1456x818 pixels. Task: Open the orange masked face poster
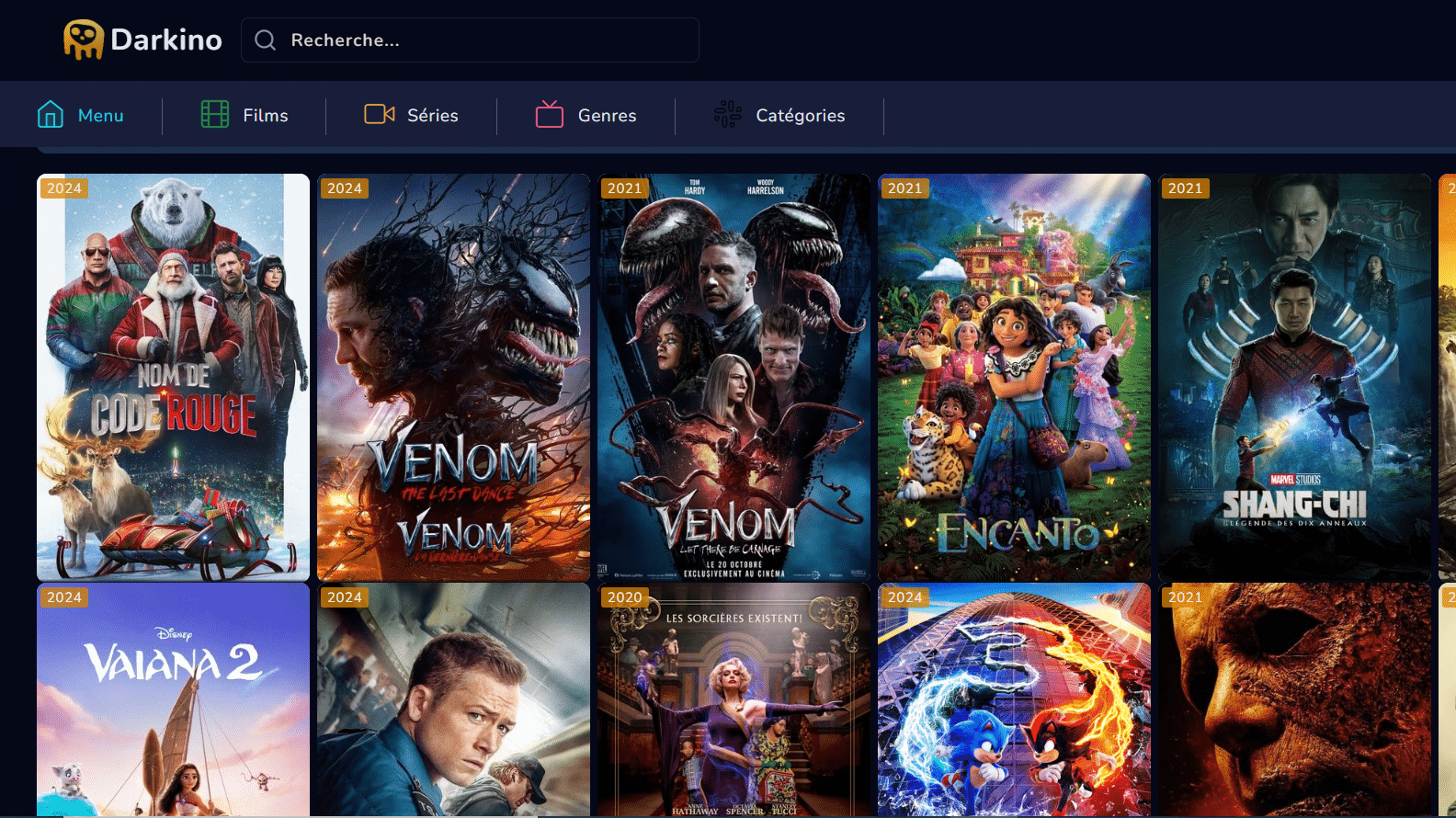tap(1294, 699)
